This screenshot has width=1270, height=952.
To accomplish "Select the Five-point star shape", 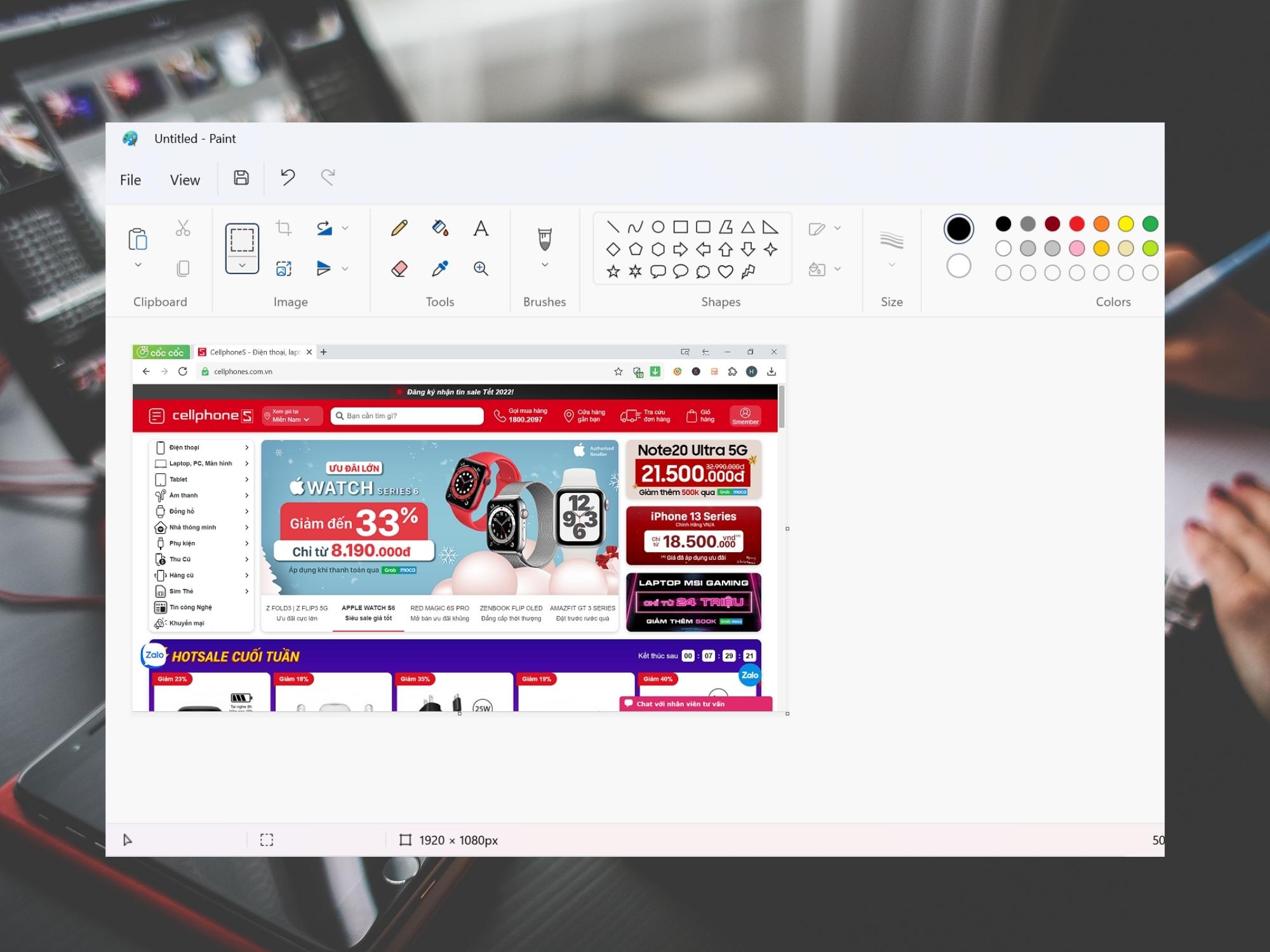I will [613, 272].
